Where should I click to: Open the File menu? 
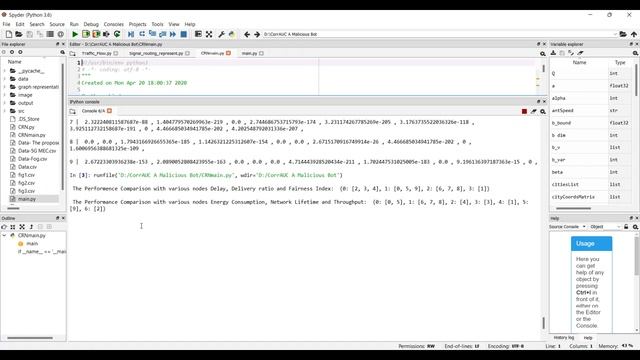6,24
